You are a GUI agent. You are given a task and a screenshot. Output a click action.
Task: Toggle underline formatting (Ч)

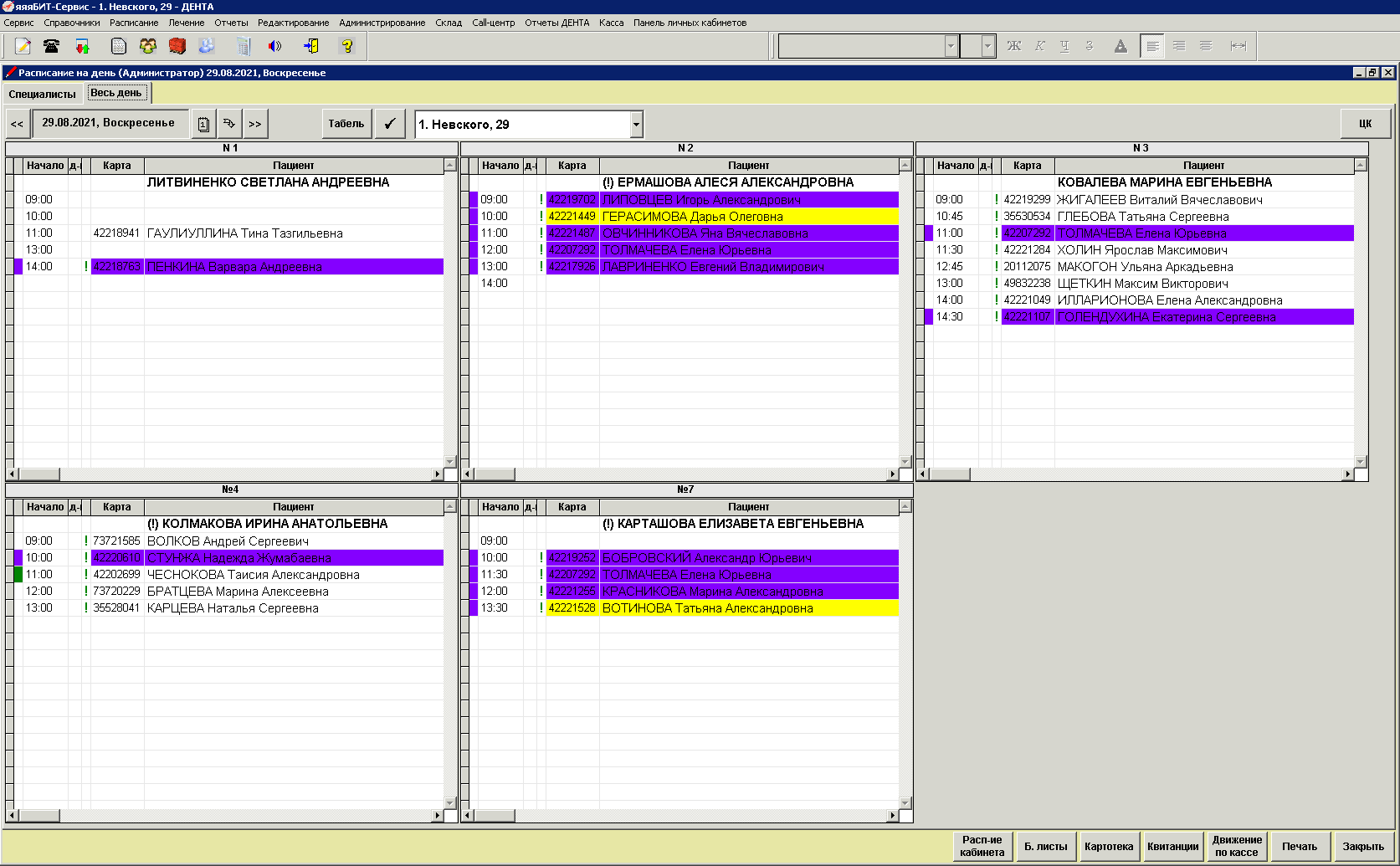pyautogui.click(x=1064, y=46)
